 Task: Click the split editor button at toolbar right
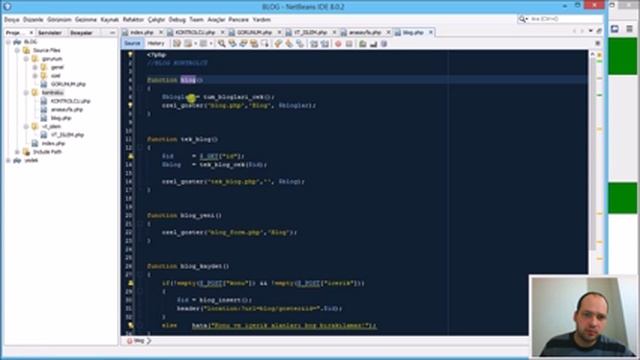click(x=598, y=43)
